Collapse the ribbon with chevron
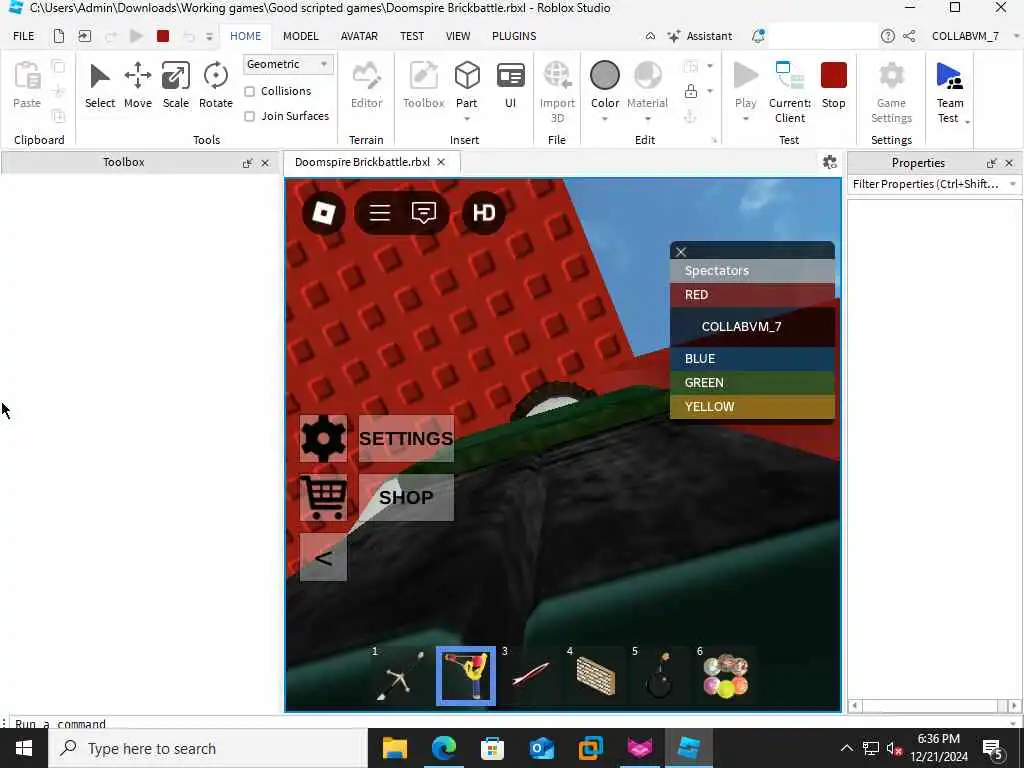The width and height of the screenshot is (1024, 768). (650, 36)
